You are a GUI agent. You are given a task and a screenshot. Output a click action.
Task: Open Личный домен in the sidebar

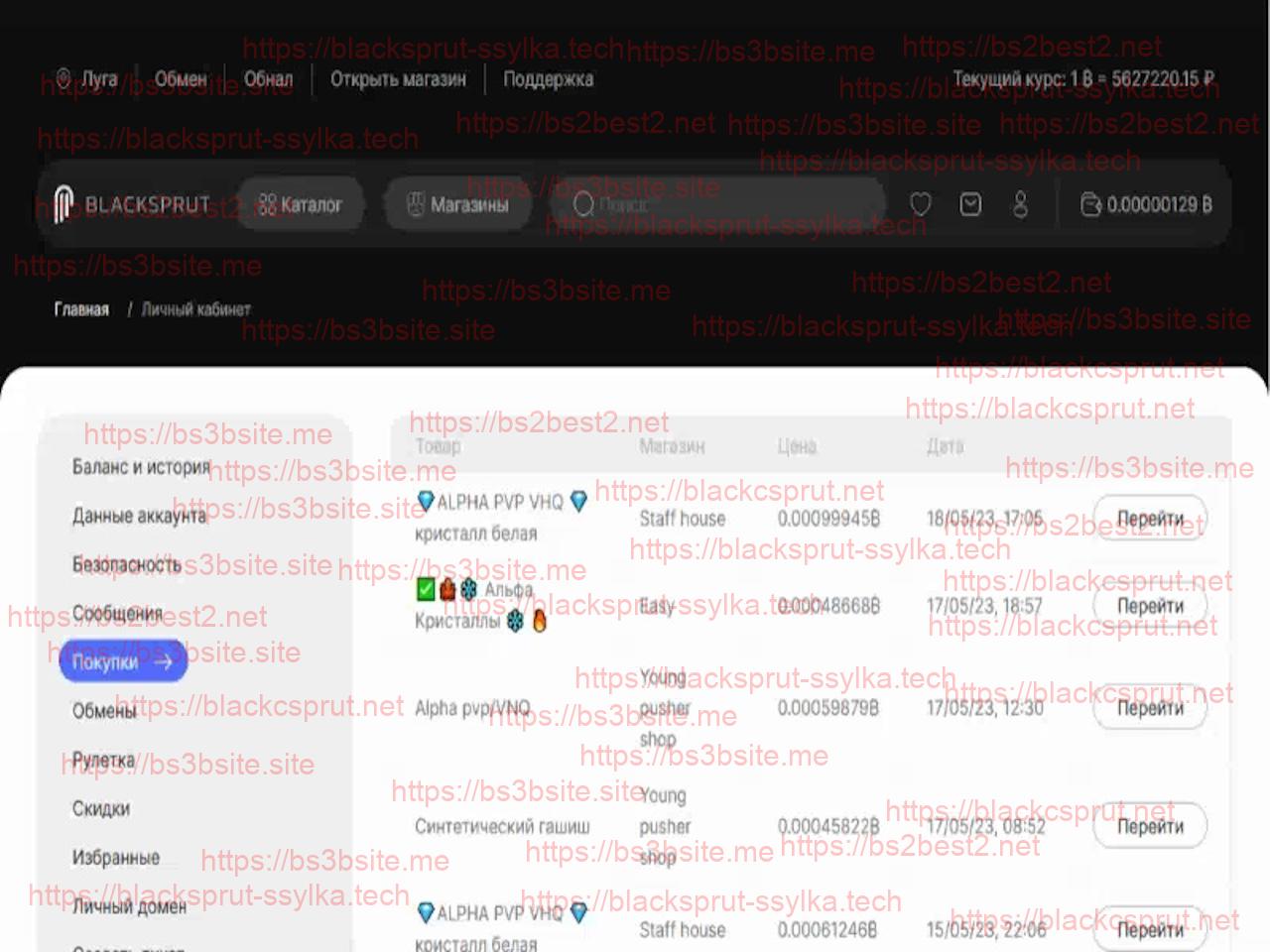pyautogui.click(x=129, y=906)
